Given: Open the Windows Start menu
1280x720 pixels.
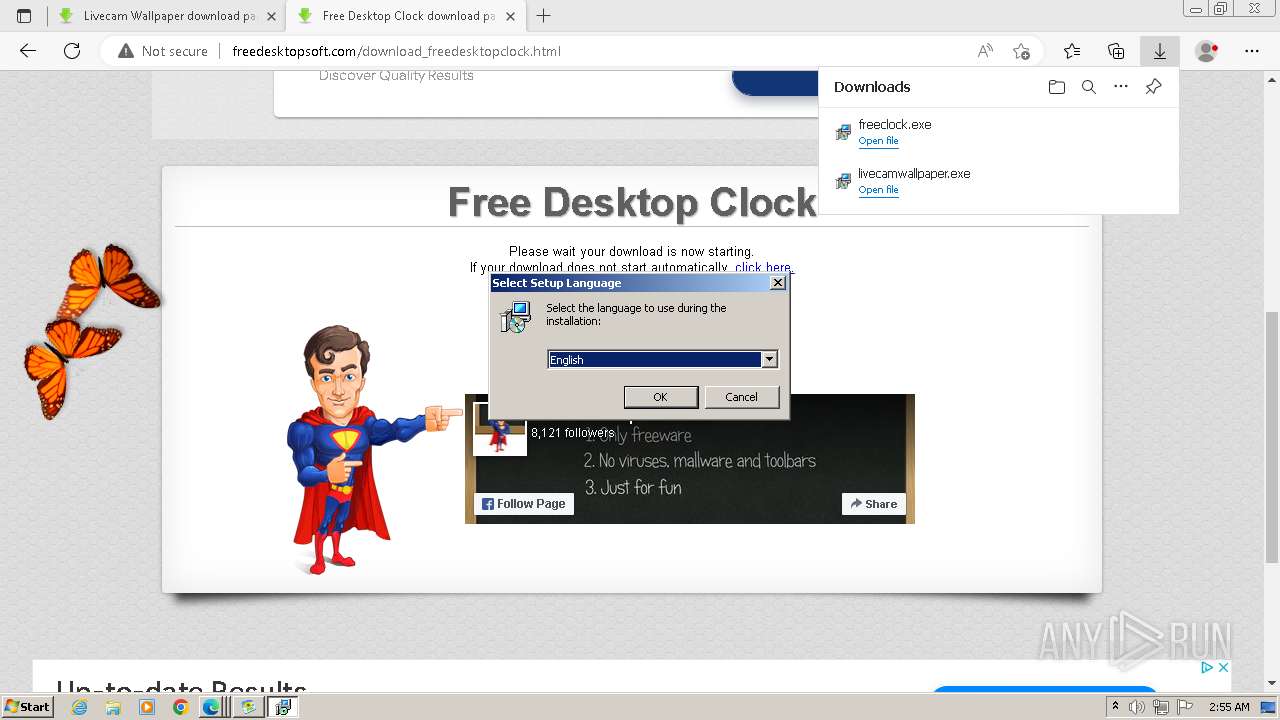Looking at the screenshot, I should [28, 706].
